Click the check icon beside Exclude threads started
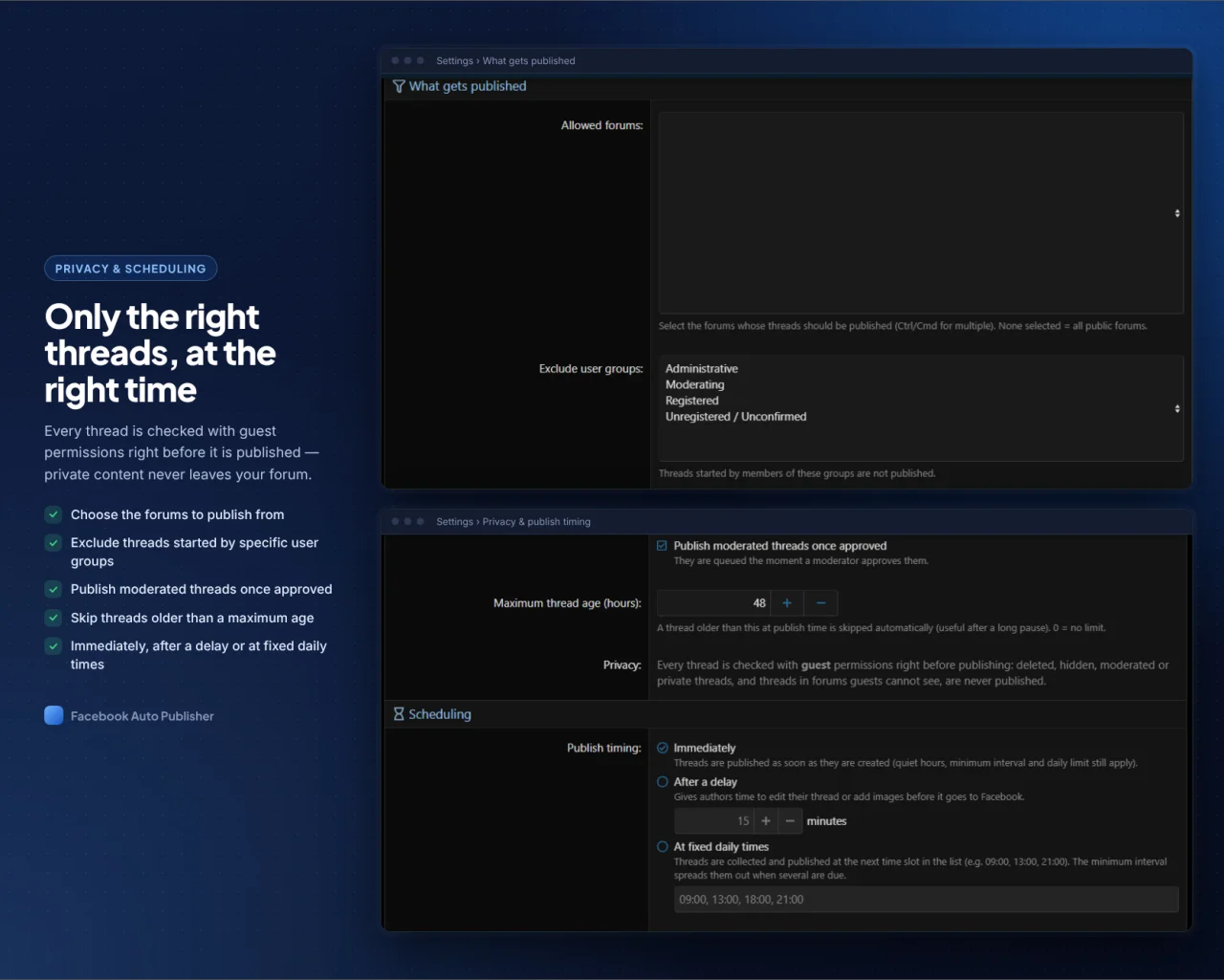1224x980 pixels. pyautogui.click(x=54, y=542)
